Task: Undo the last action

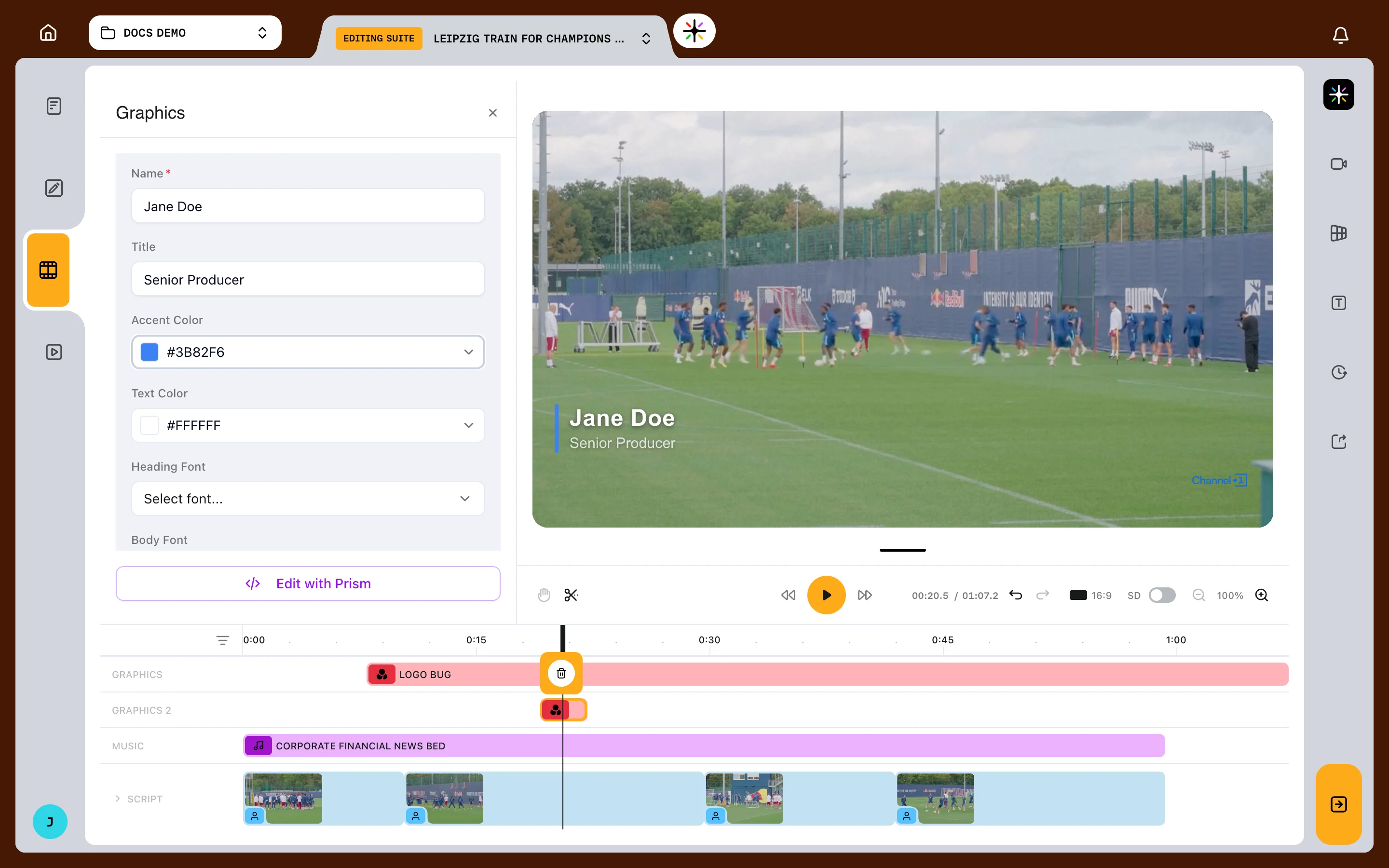Action: pyautogui.click(x=1015, y=596)
